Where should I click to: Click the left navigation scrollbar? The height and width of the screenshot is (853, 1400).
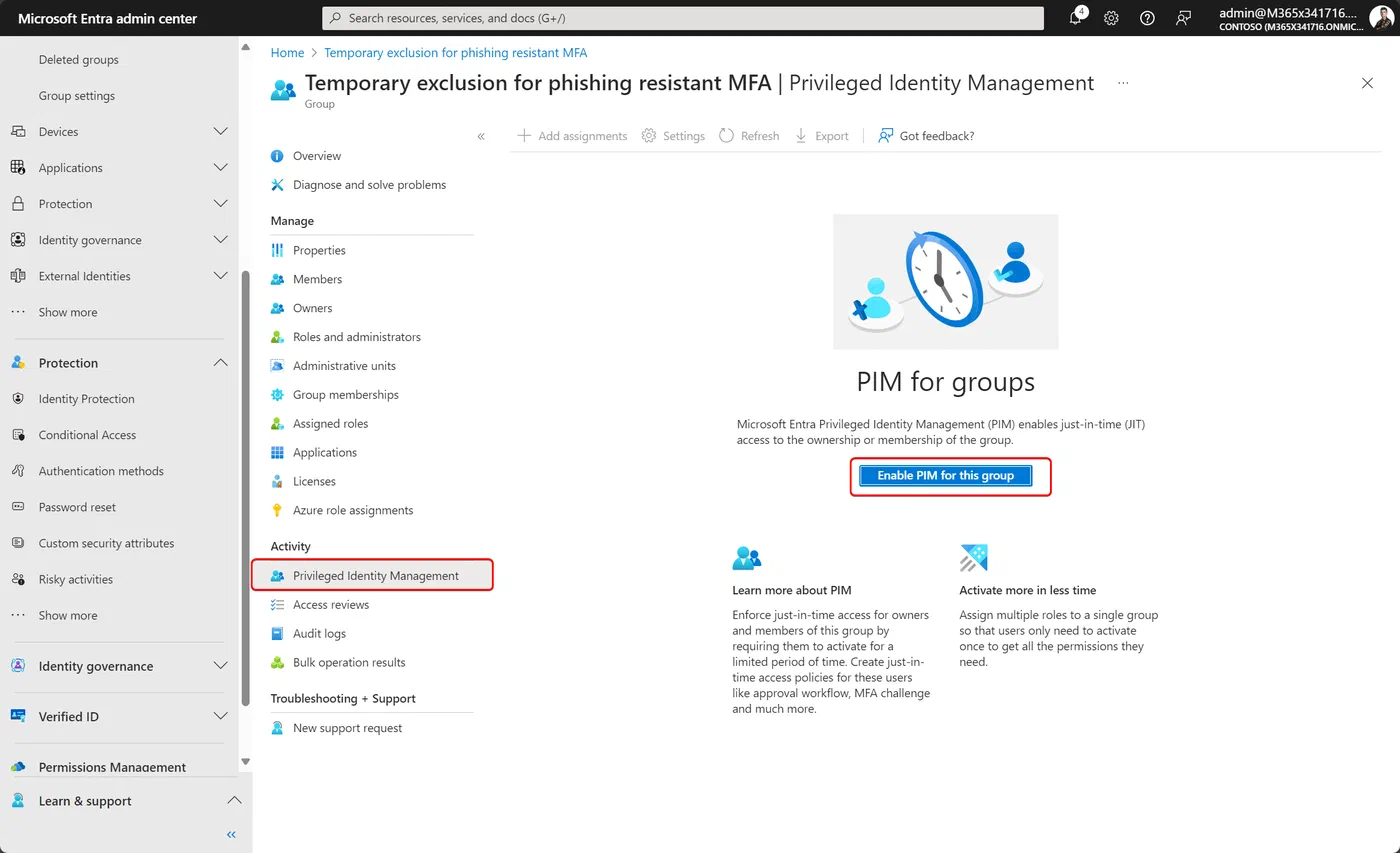tap(246, 486)
